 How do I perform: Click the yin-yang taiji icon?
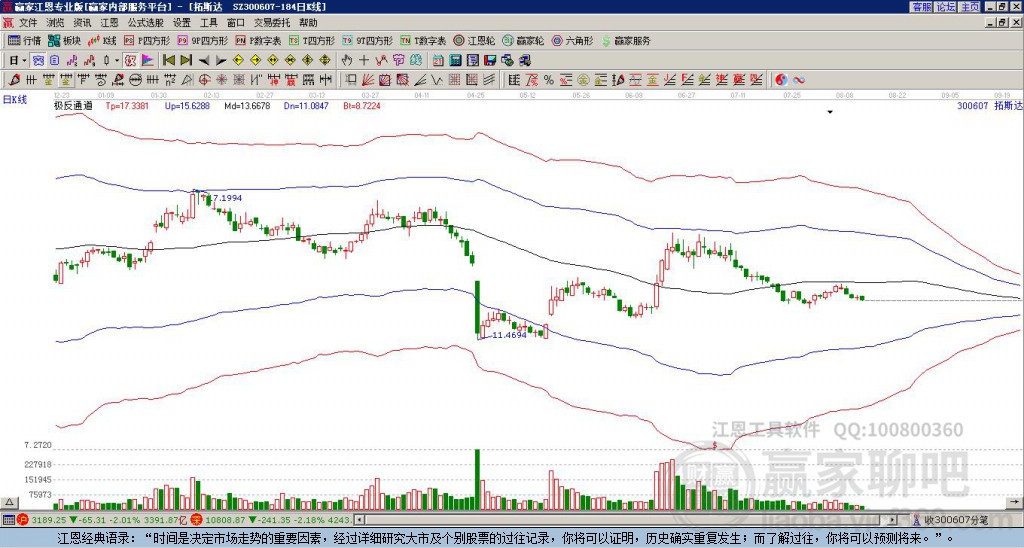781,80
